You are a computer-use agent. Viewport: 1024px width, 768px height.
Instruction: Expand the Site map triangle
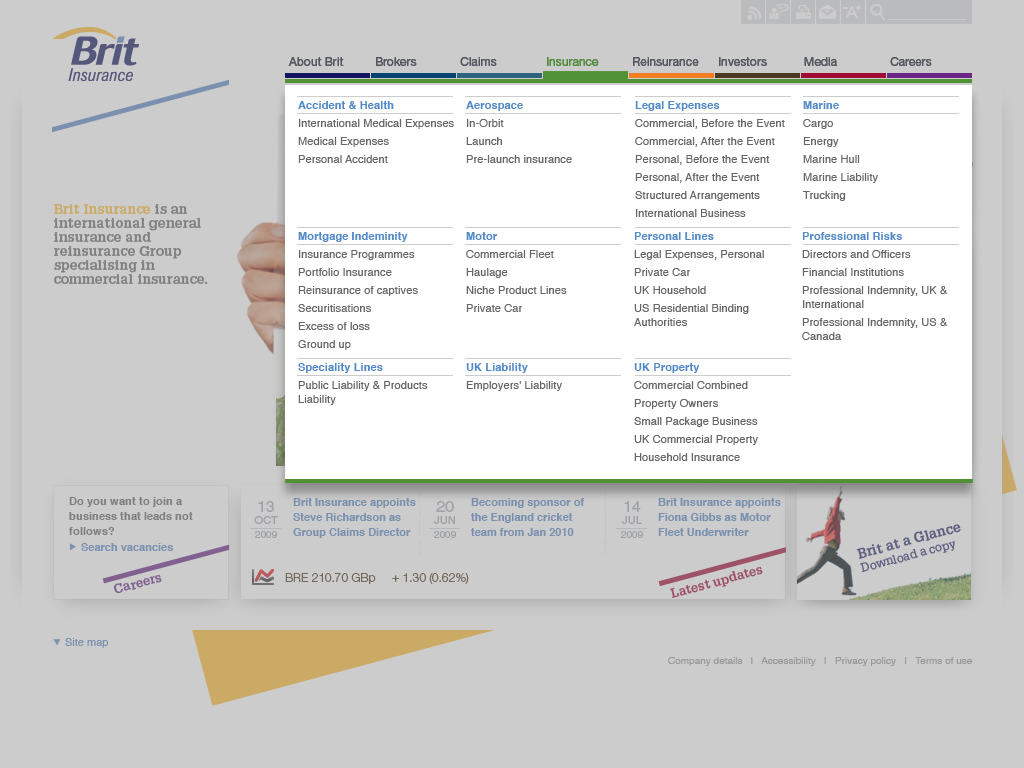coord(57,642)
